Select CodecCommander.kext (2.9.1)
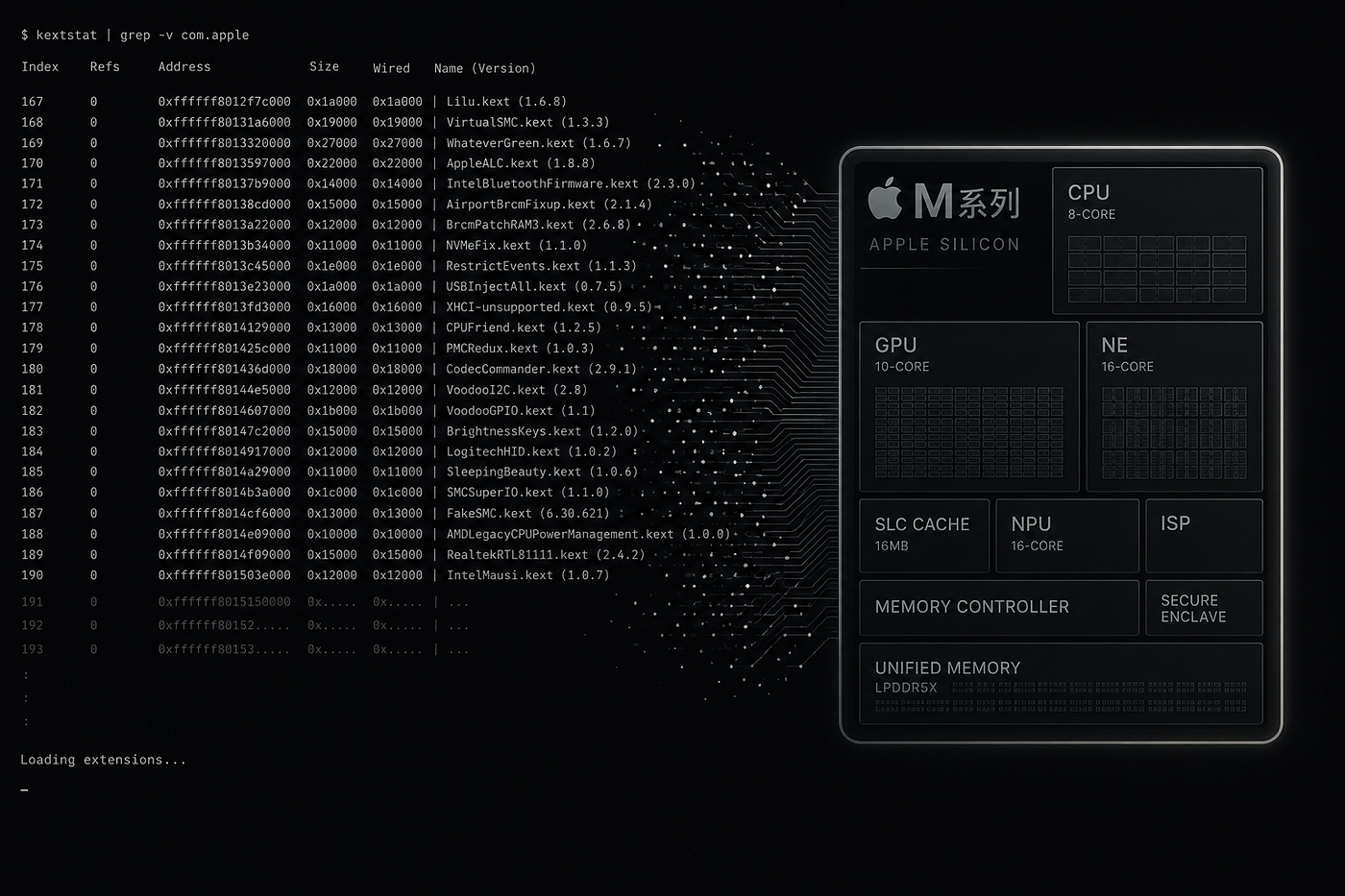Viewport: 1345px width, 896px height. coord(541,369)
